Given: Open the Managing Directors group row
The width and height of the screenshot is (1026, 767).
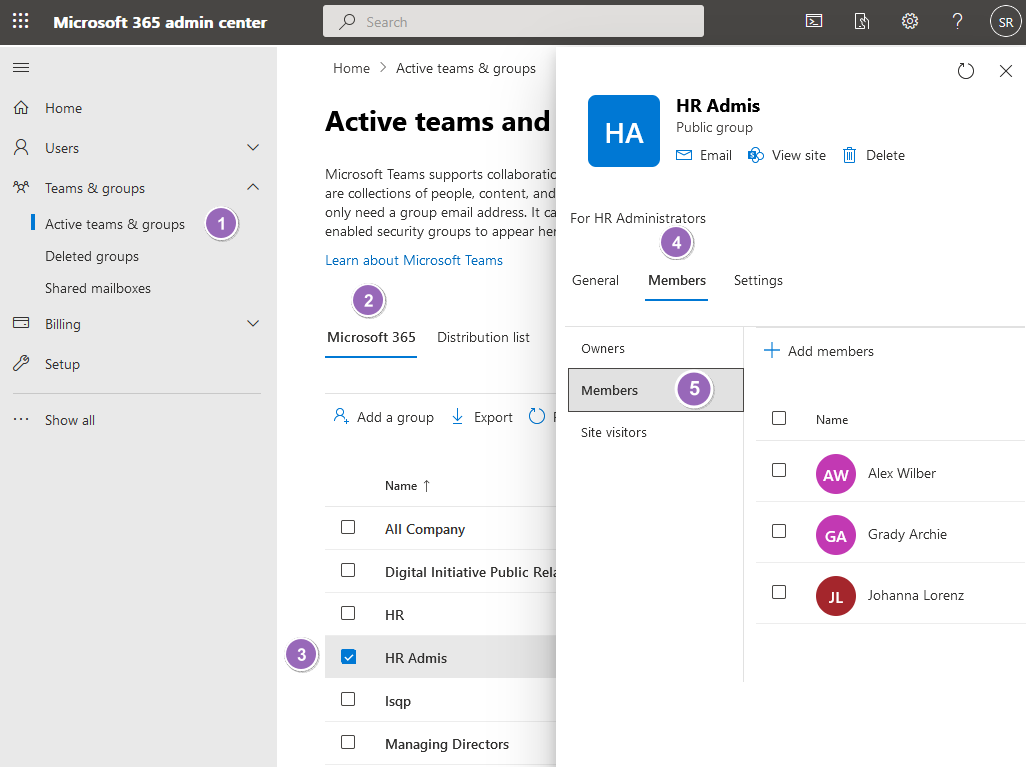Looking at the screenshot, I should click(x=440, y=743).
